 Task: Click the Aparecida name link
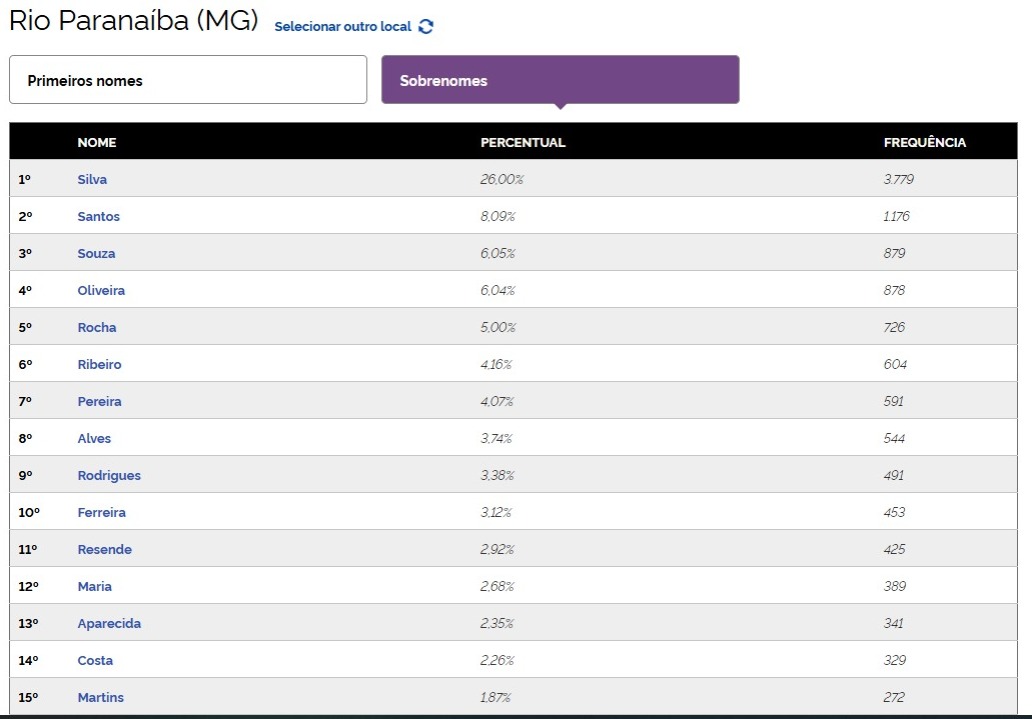[x=109, y=624]
